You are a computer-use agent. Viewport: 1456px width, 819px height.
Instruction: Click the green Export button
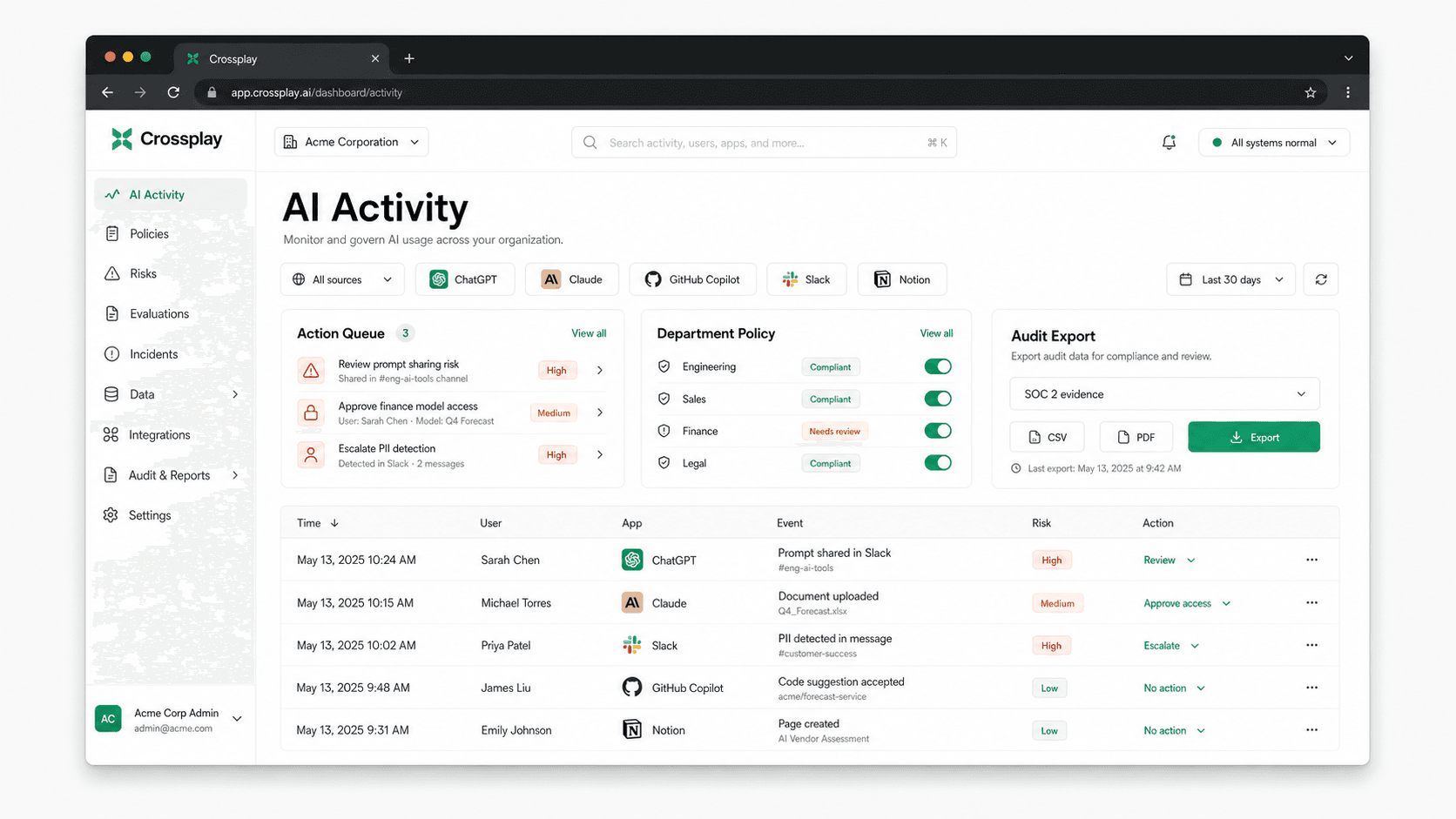[1254, 437]
